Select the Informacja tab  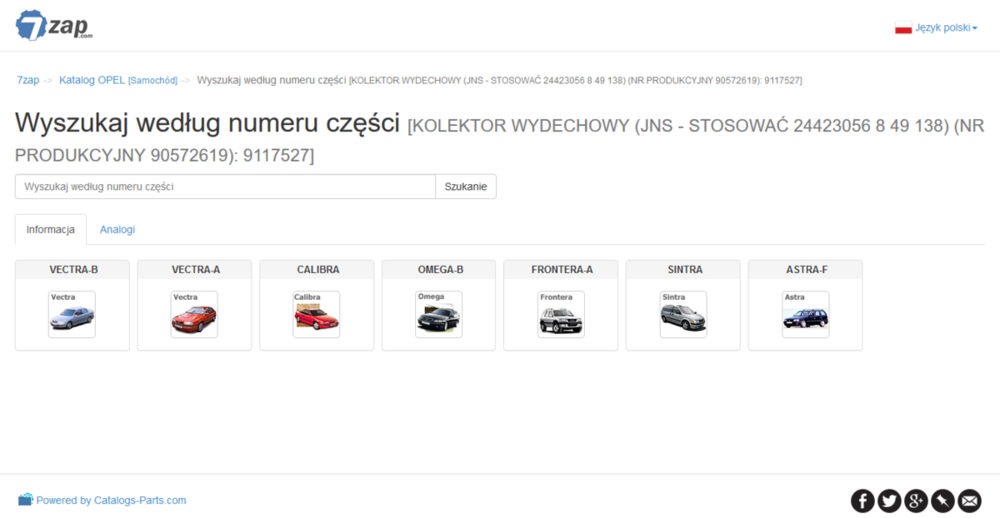(50, 230)
